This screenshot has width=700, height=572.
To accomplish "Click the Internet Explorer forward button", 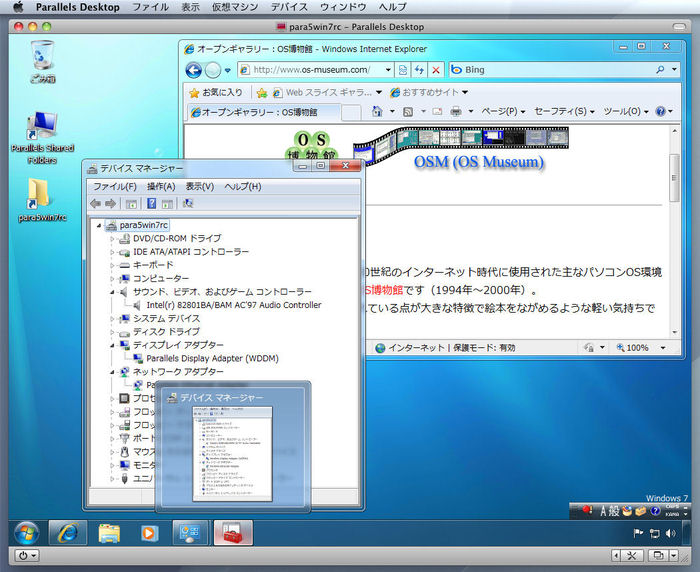I will click(x=213, y=70).
